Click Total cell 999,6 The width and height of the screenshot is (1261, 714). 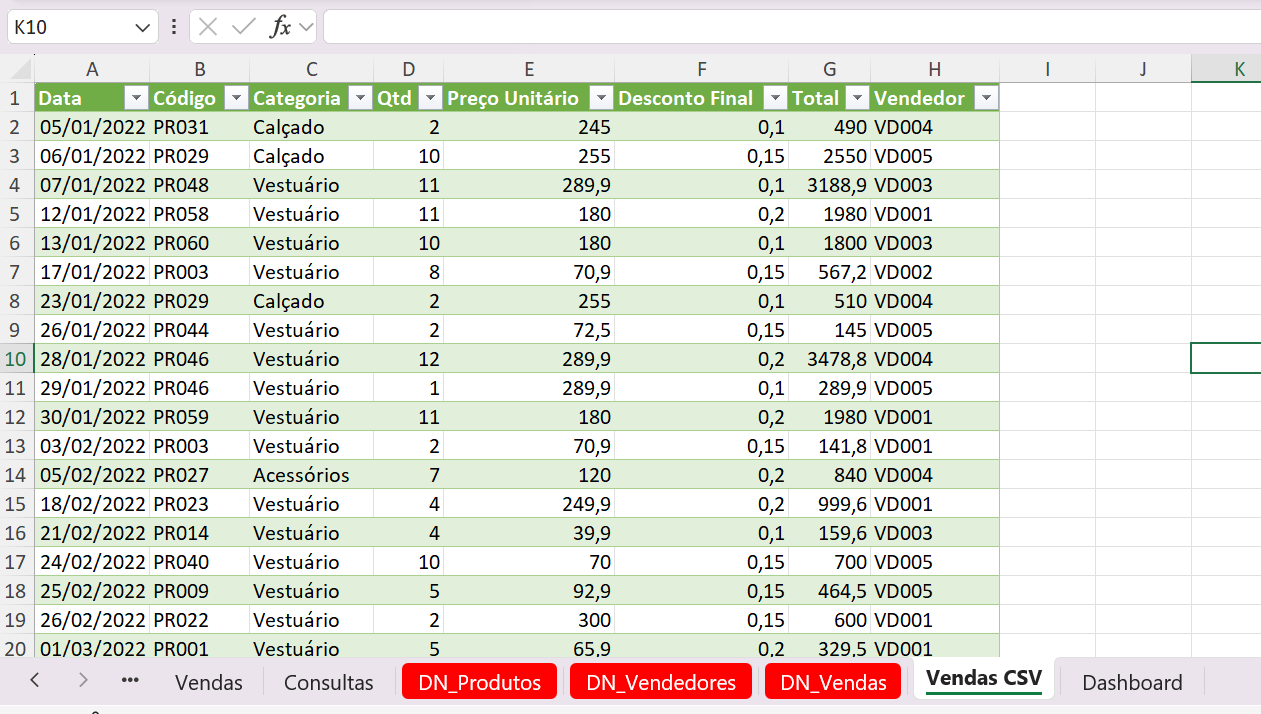[829, 504]
